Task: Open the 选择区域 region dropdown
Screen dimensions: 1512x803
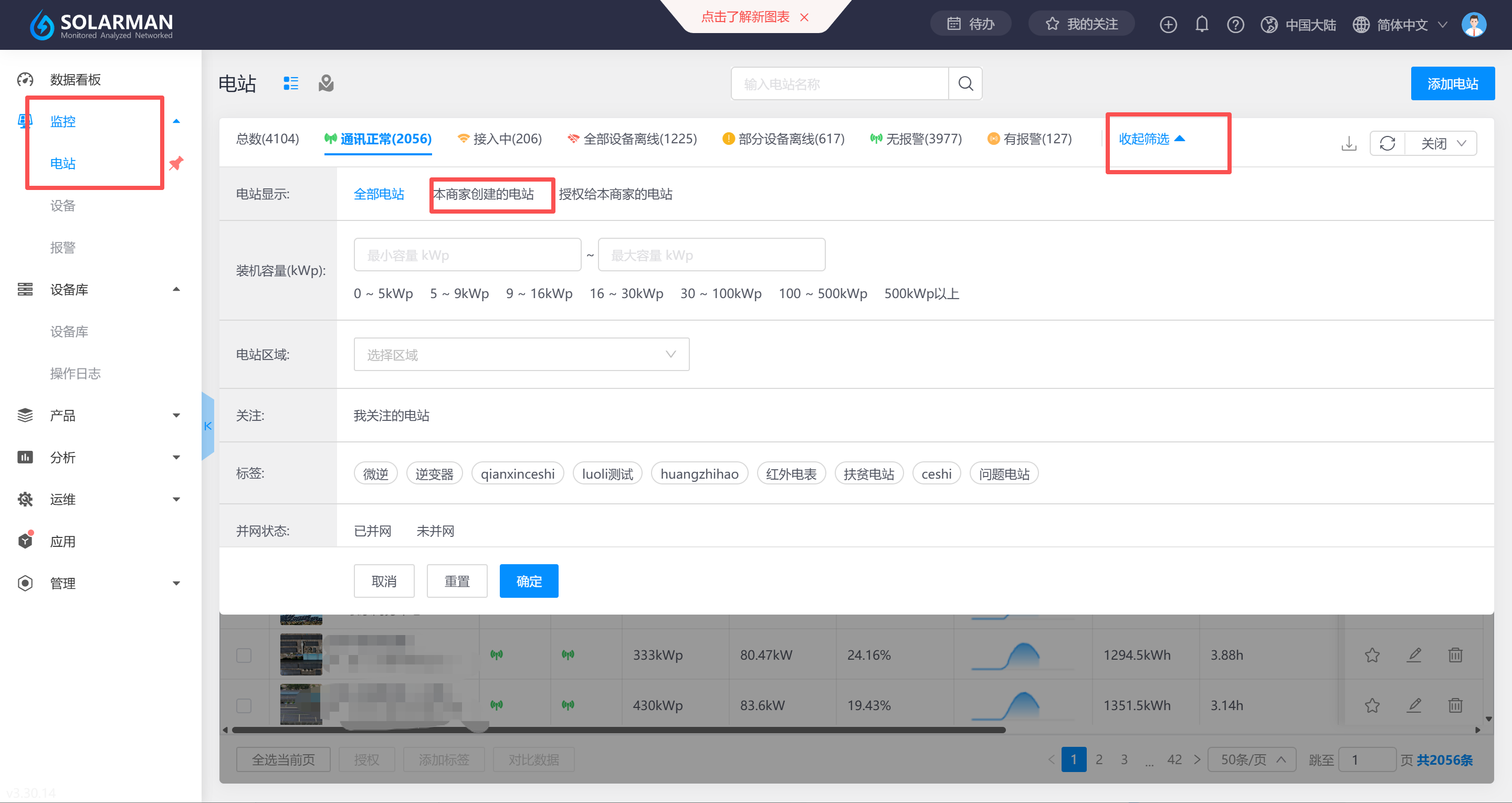Action: click(x=521, y=355)
